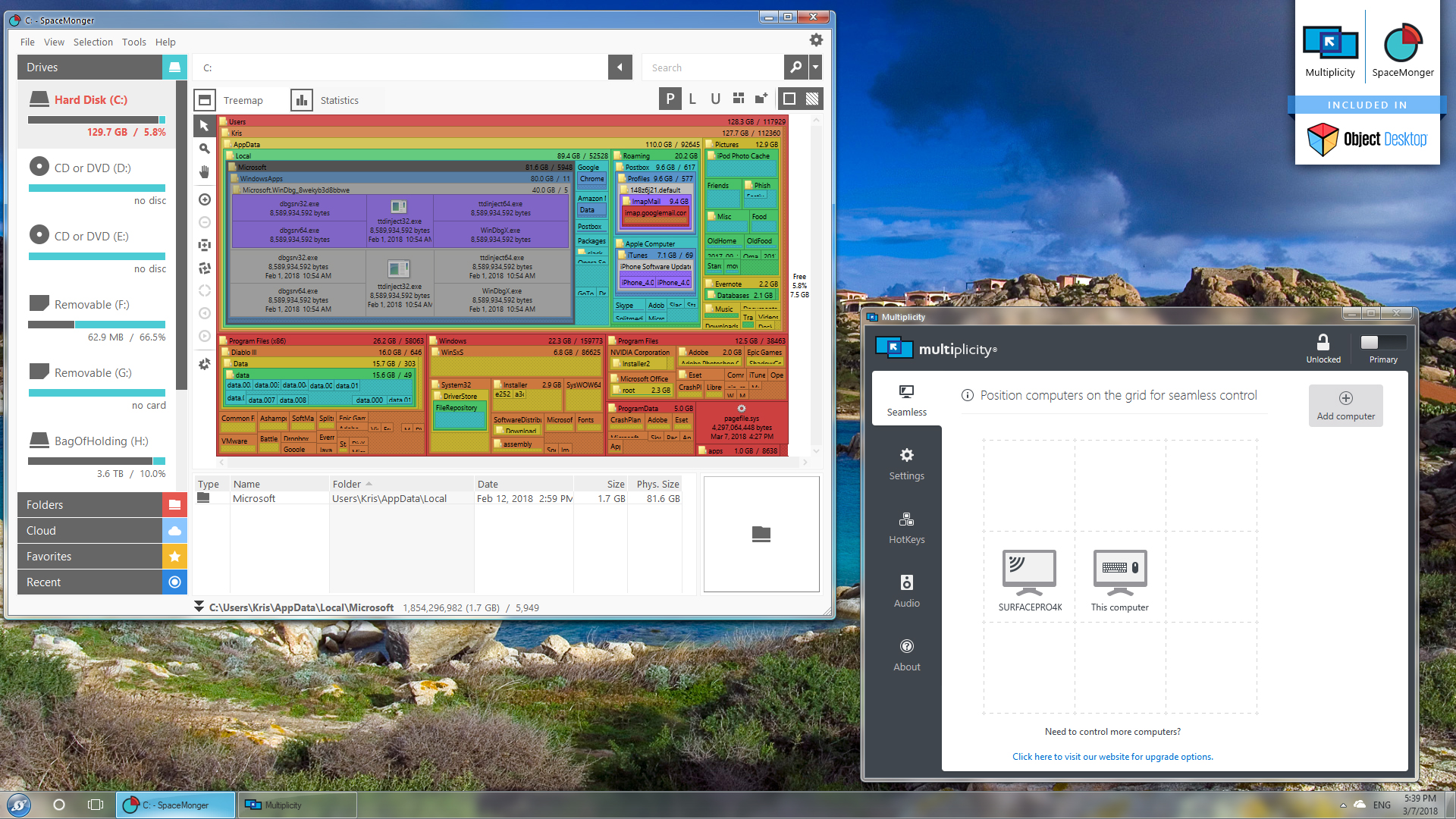Click the navigate back circle arrow icon
This screenshot has width=1456, height=819.
click(204, 313)
